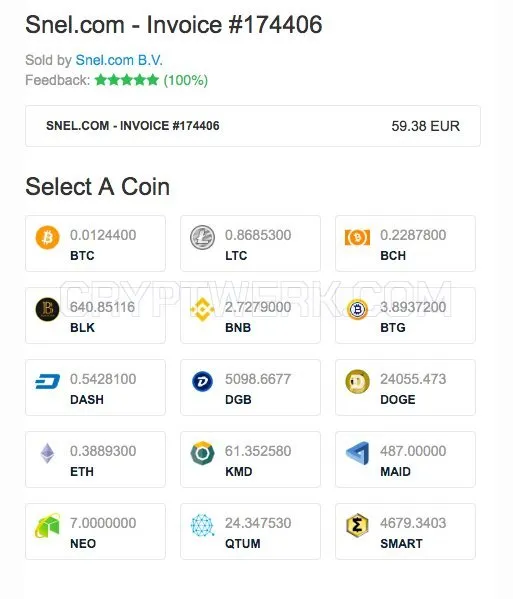Choose the DigiByte DGB icon
513x599 pixels.
202,381
